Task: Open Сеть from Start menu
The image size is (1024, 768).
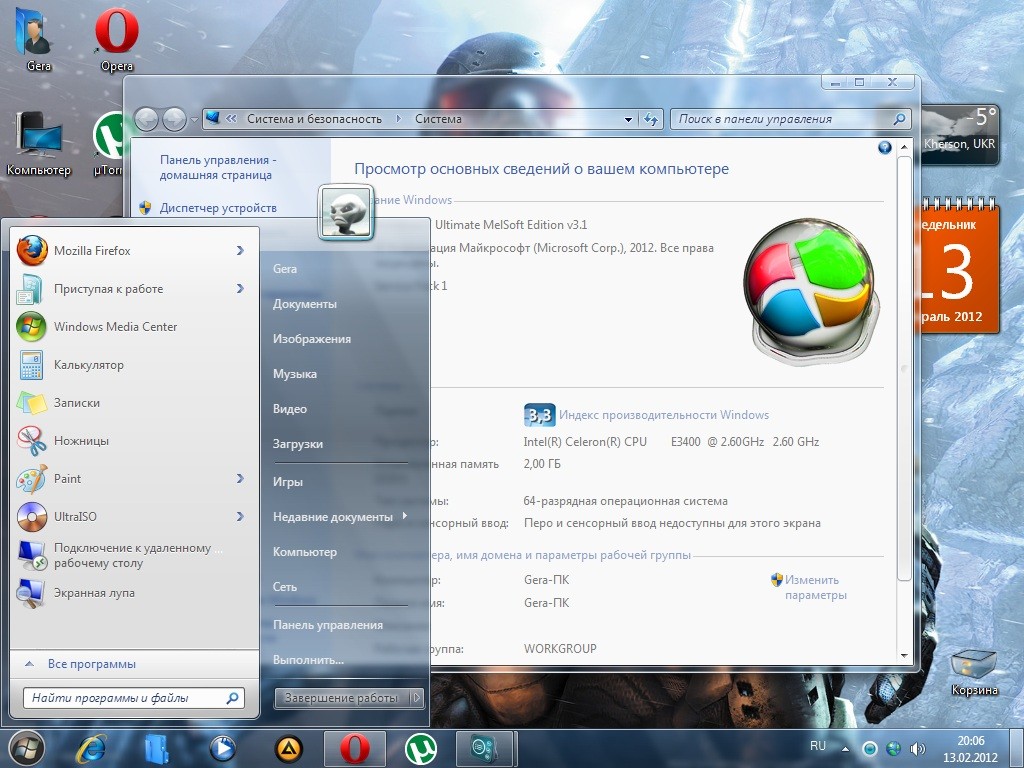Action: point(285,587)
